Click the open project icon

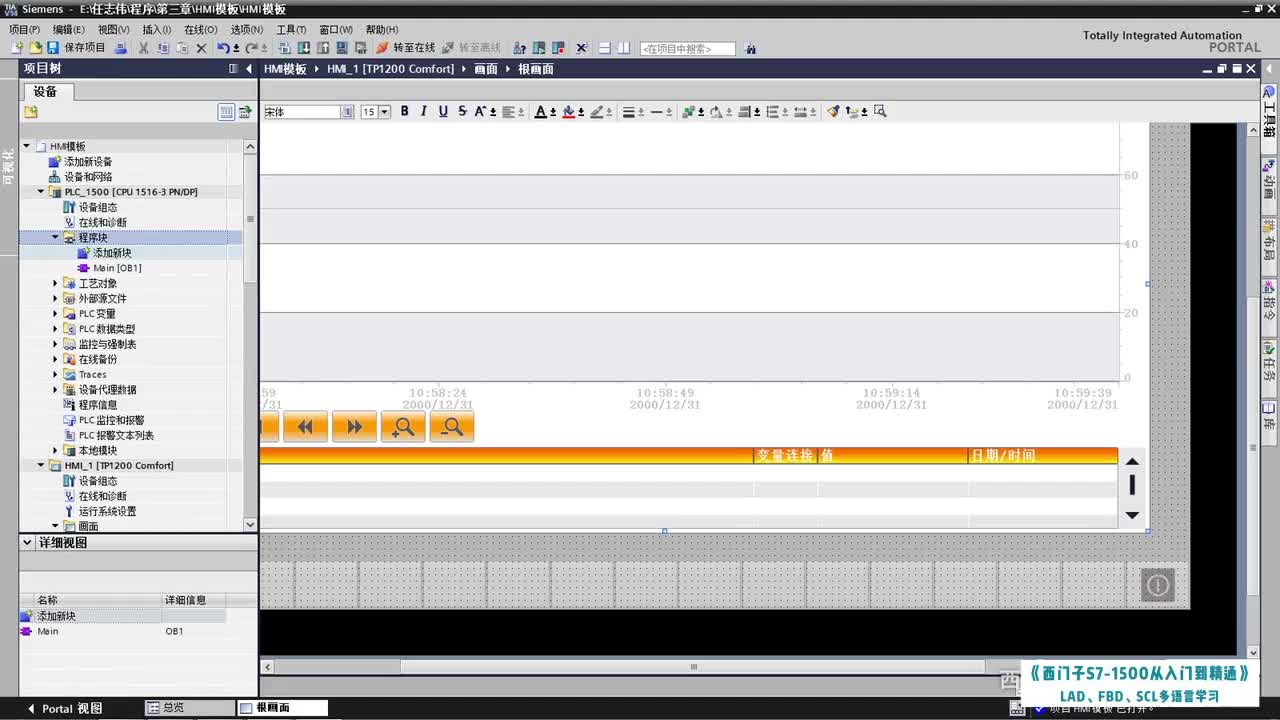tap(35, 47)
